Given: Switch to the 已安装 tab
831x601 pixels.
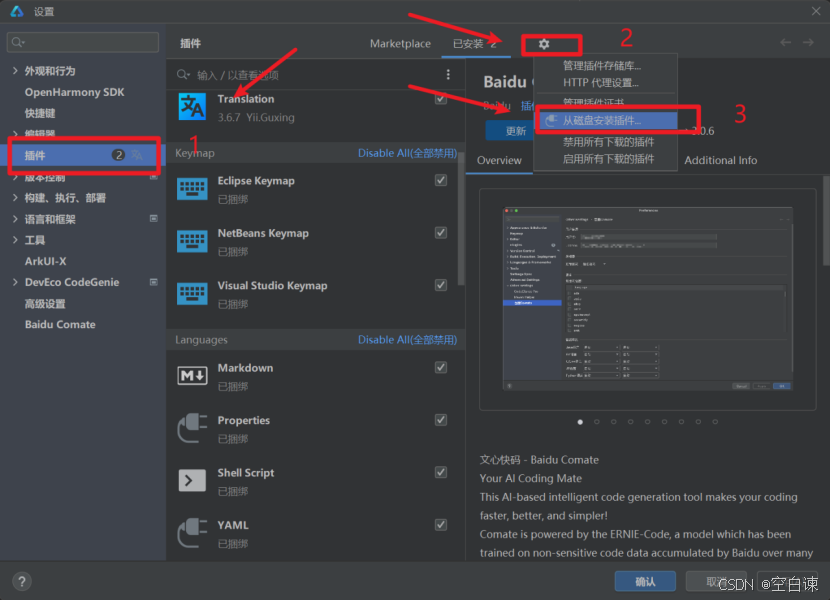Looking at the screenshot, I should pos(474,43).
